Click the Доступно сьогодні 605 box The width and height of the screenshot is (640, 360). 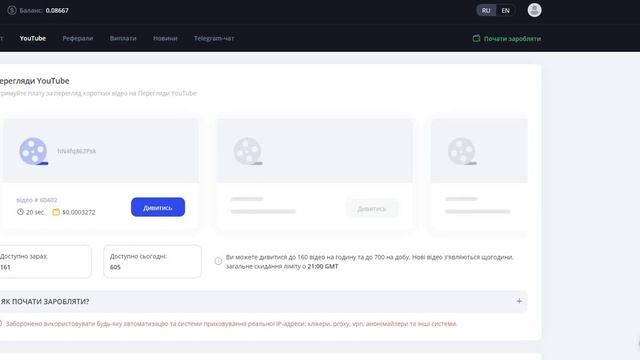(x=152, y=262)
